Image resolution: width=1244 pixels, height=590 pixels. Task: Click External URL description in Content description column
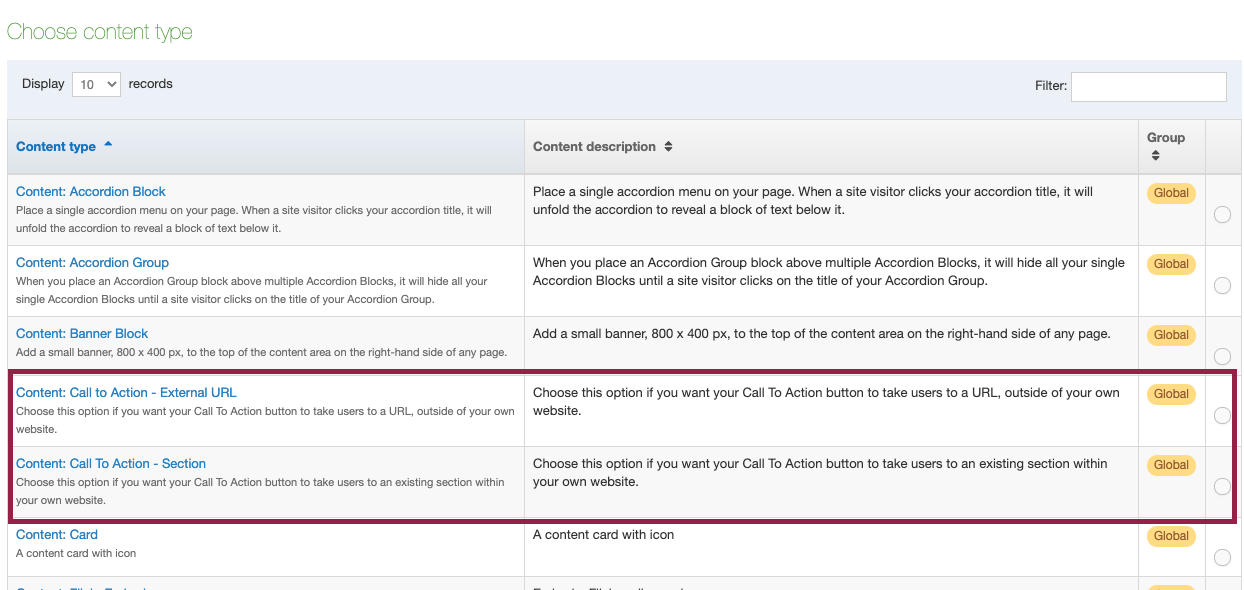(x=826, y=401)
